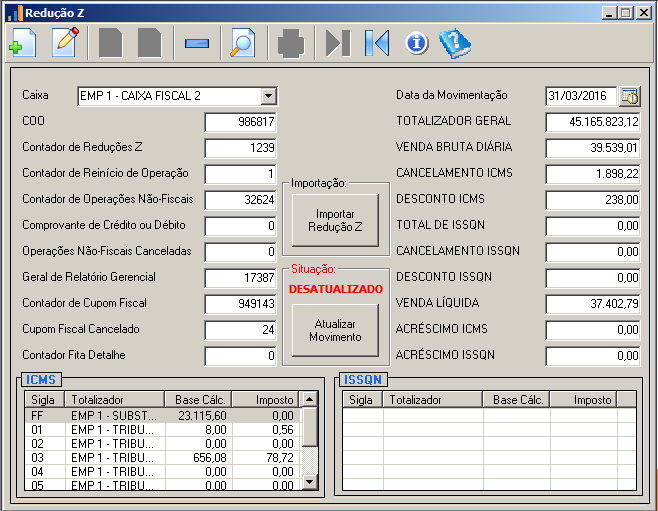Viewport: 658px width, 511px height.
Task: Click the first disabled gray document icon
Action: tap(110, 42)
